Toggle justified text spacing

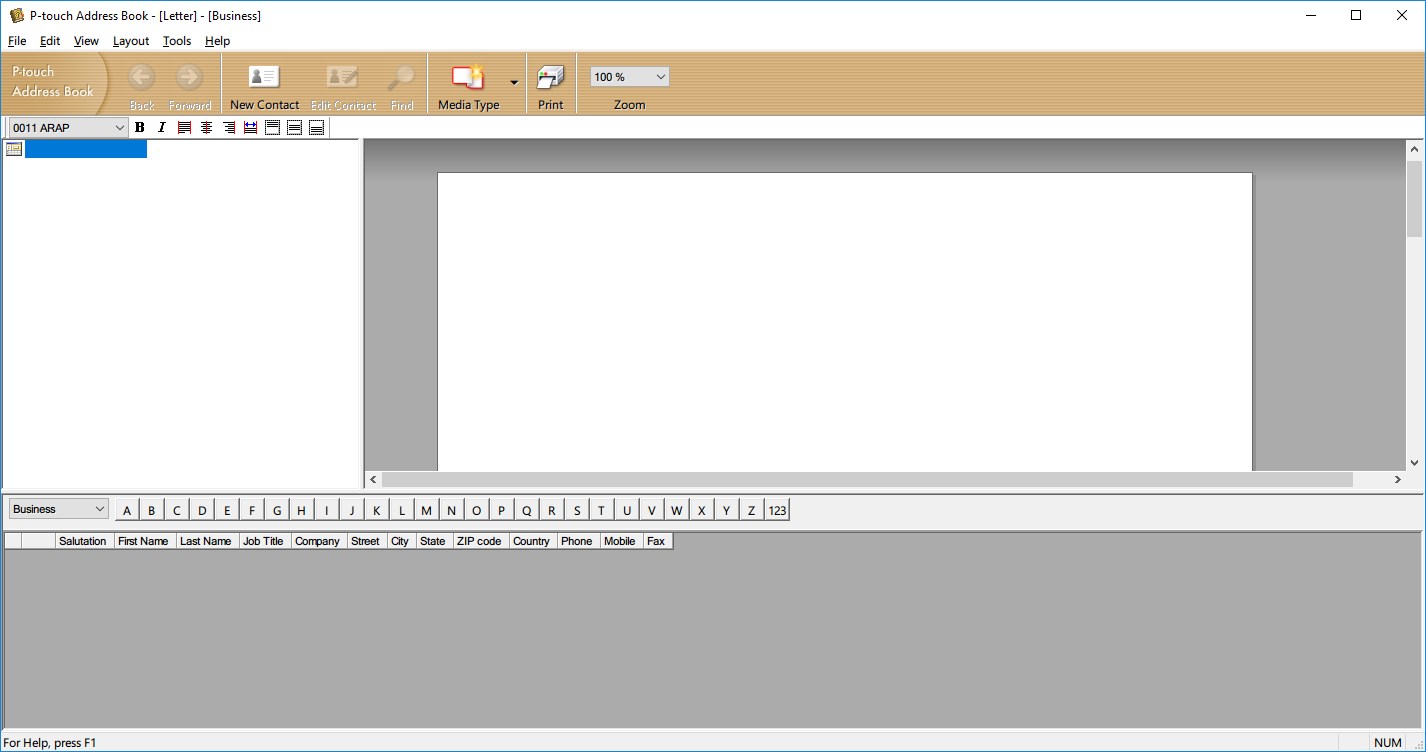point(250,127)
